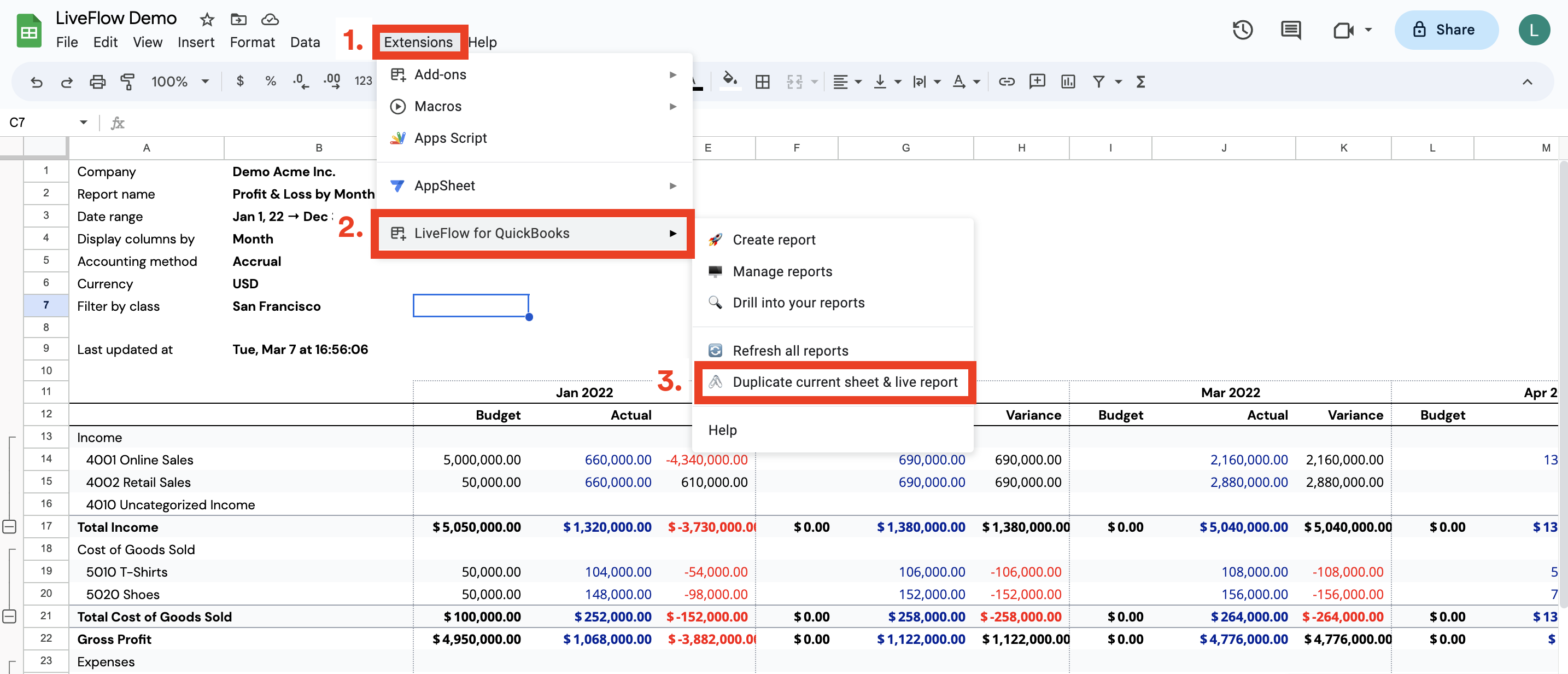Star the LiveFlow Demo document
The width and height of the screenshot is (1568, 674).
[207, 20]
